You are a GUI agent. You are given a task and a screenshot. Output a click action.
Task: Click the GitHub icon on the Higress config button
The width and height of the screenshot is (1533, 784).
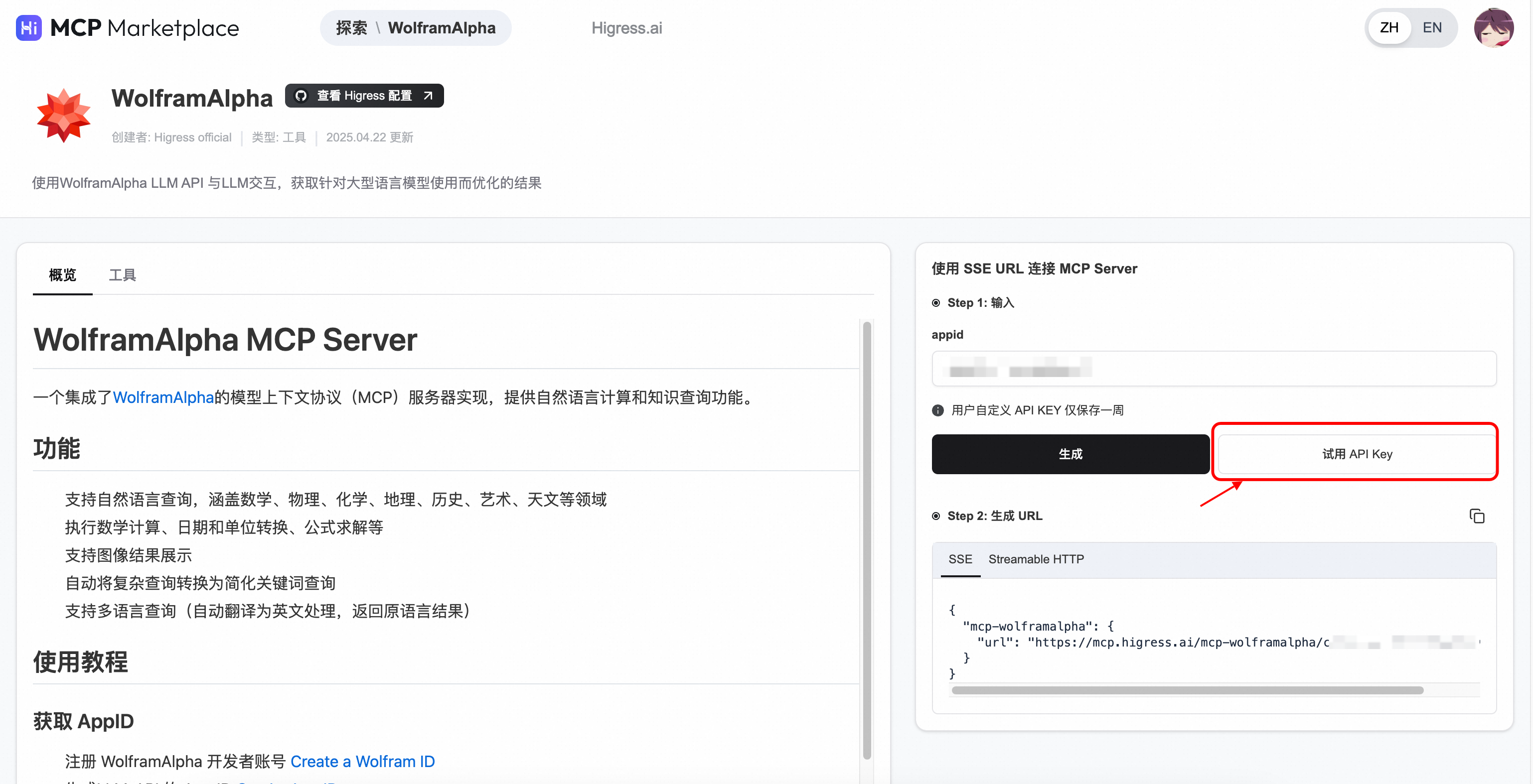301,96
